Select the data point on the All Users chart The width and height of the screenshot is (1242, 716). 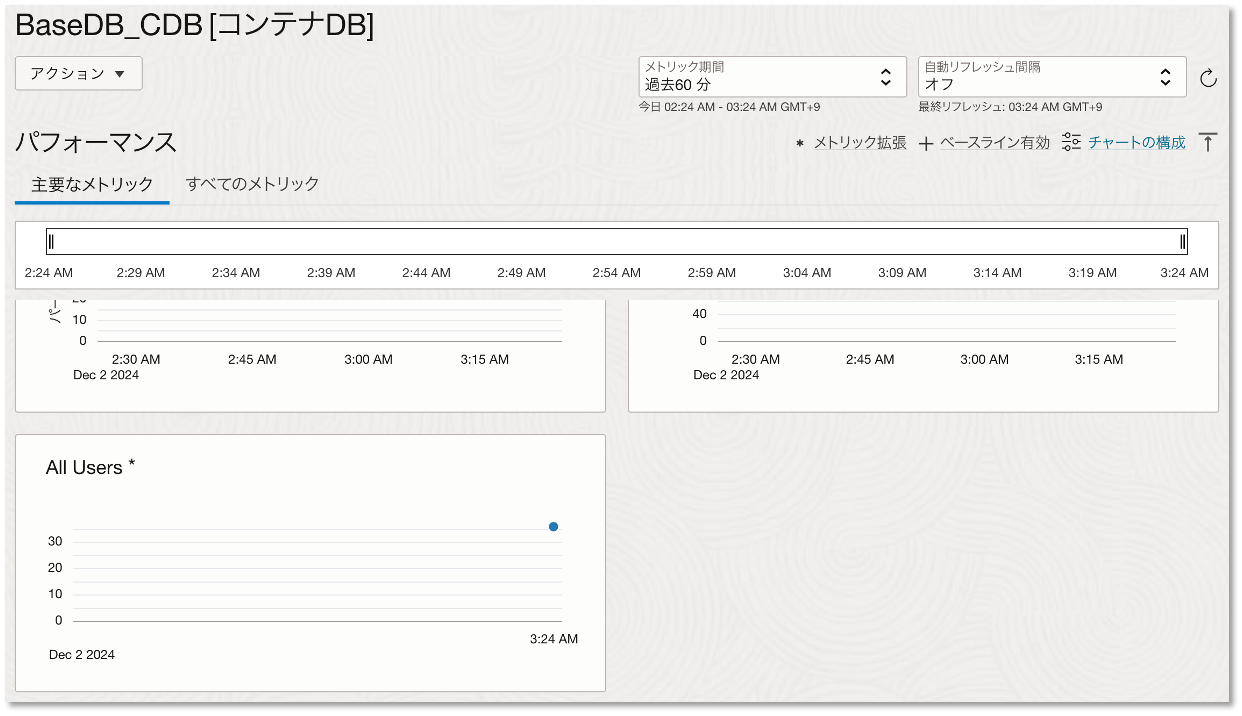[553, 526]
